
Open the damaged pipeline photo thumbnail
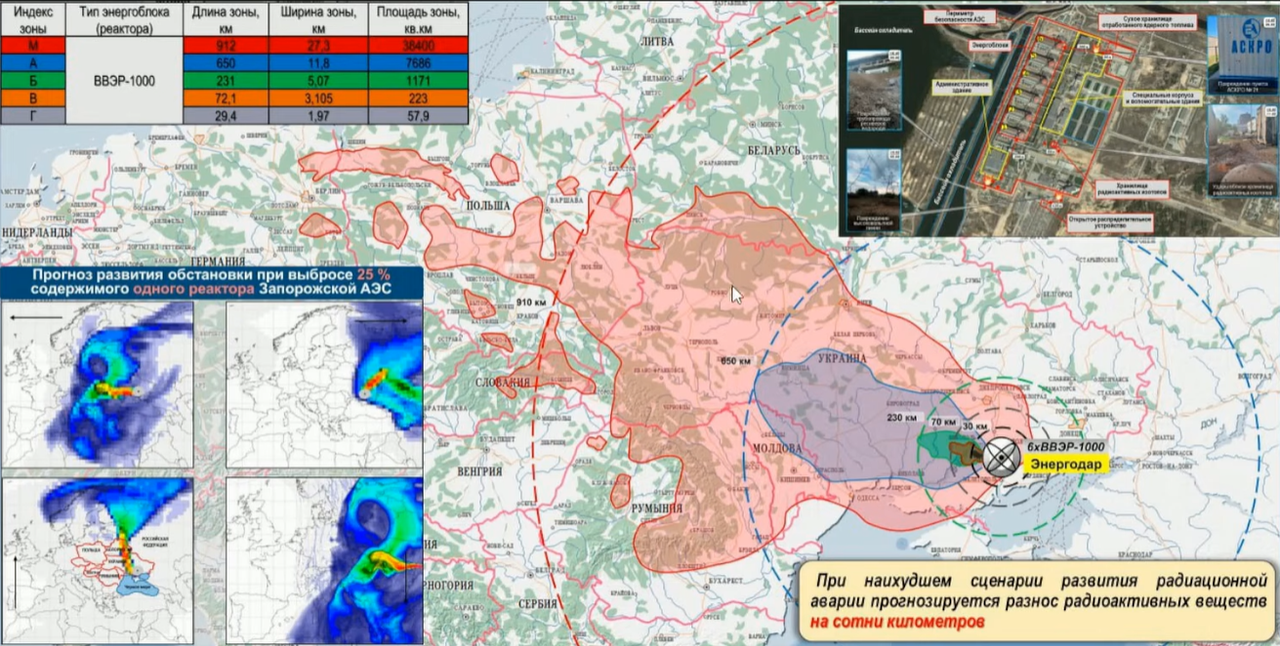pos(872,91)
